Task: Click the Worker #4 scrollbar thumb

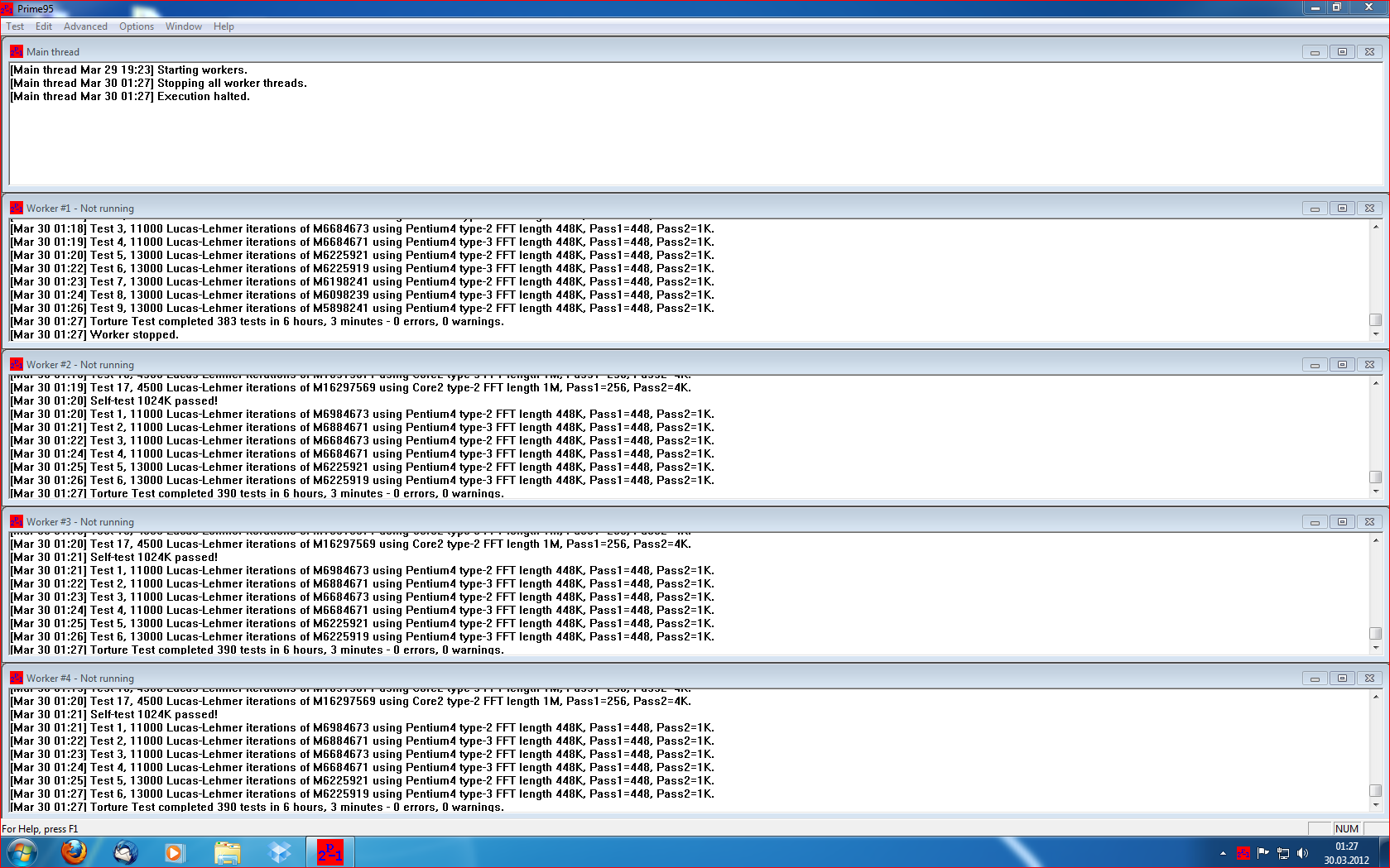Action: click(x=1375, y=790)
